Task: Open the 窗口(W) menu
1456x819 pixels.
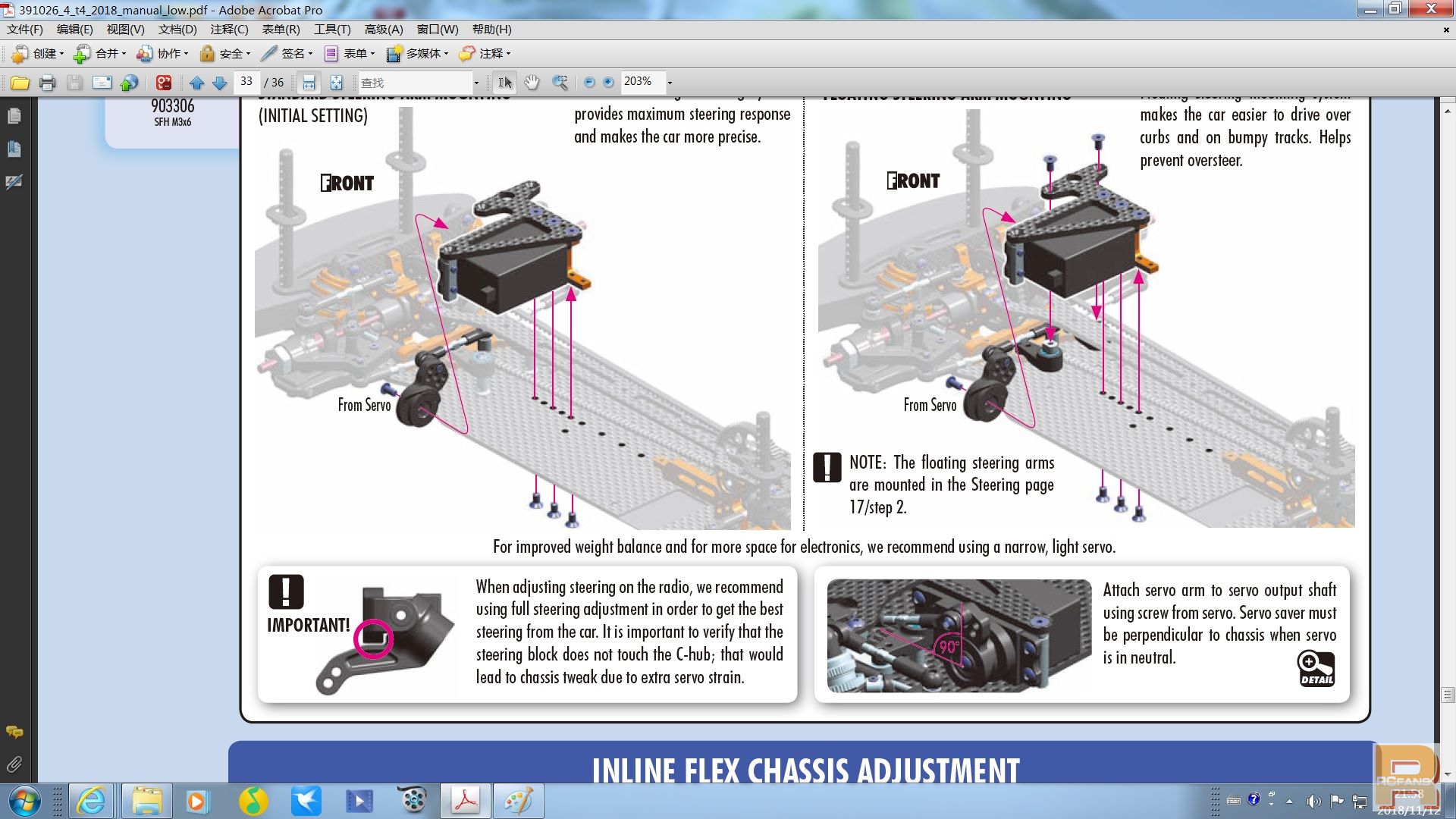Action: tap(438, 30)
